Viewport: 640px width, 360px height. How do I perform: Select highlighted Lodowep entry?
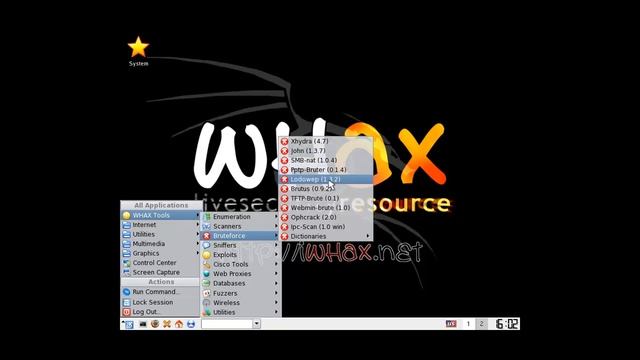[326, 179]
